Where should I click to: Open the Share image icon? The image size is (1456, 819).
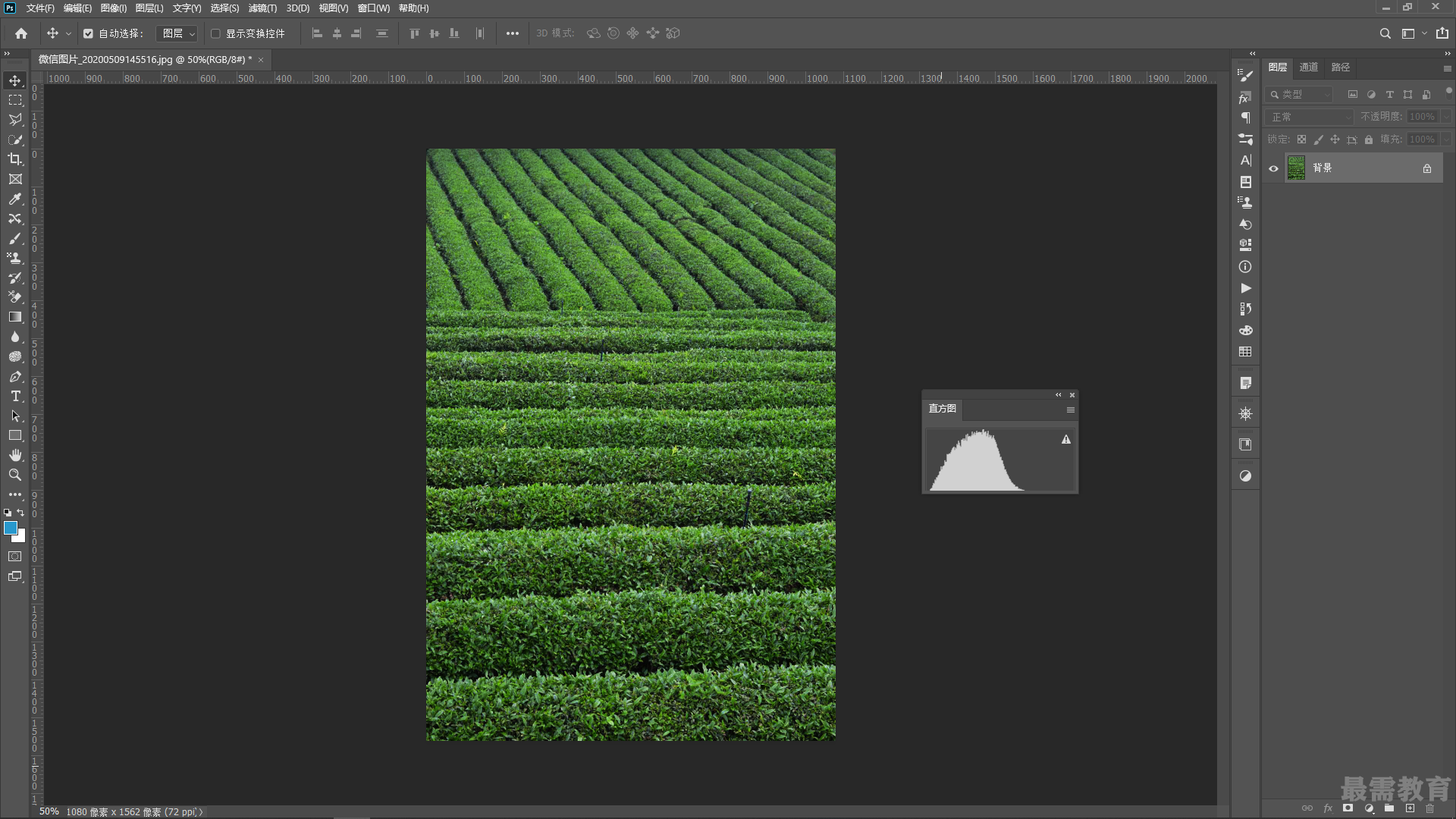tap(1442, 33)
